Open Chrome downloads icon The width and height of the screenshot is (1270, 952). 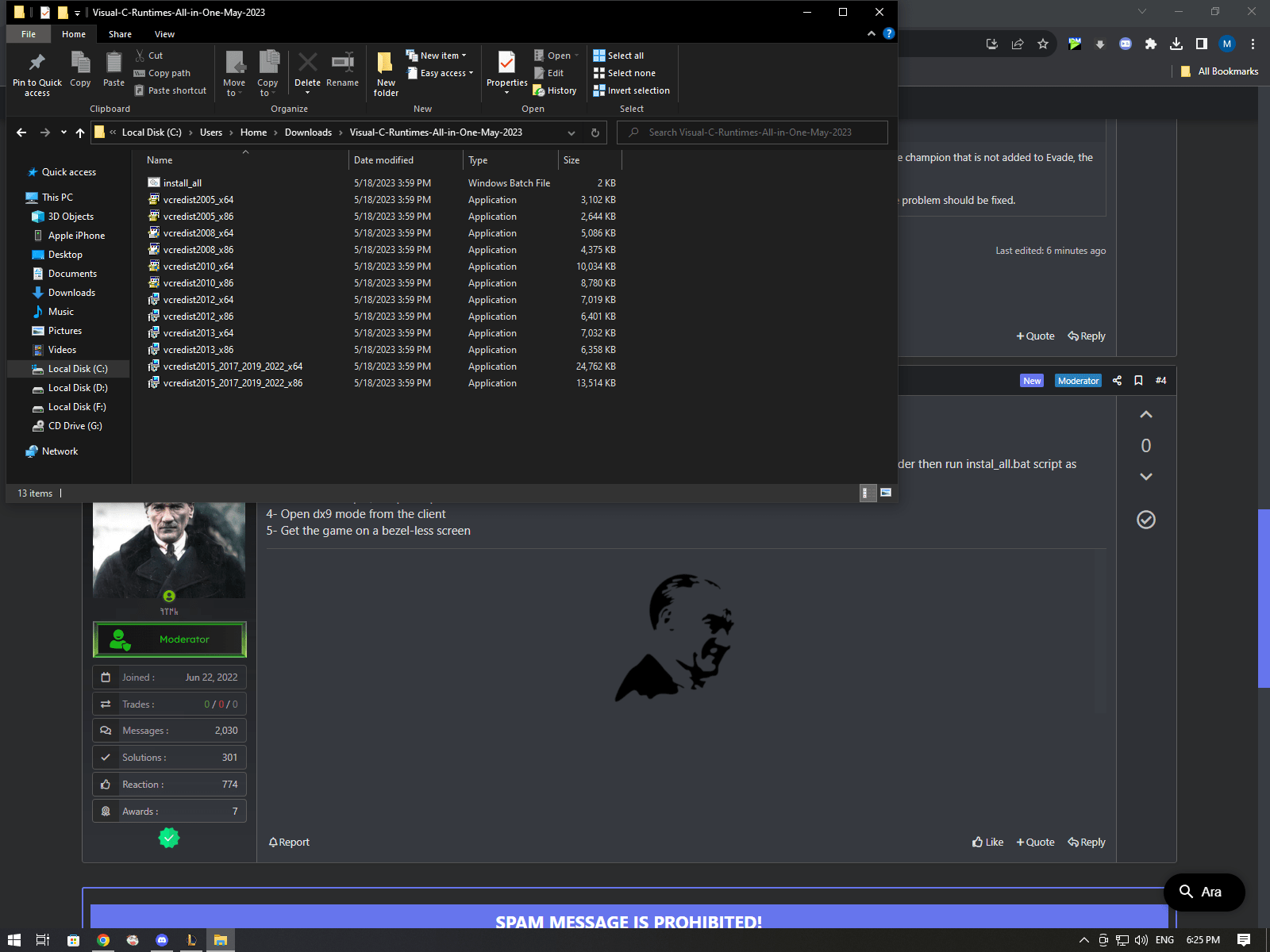pyautogui.click(x=1176, y=44)
